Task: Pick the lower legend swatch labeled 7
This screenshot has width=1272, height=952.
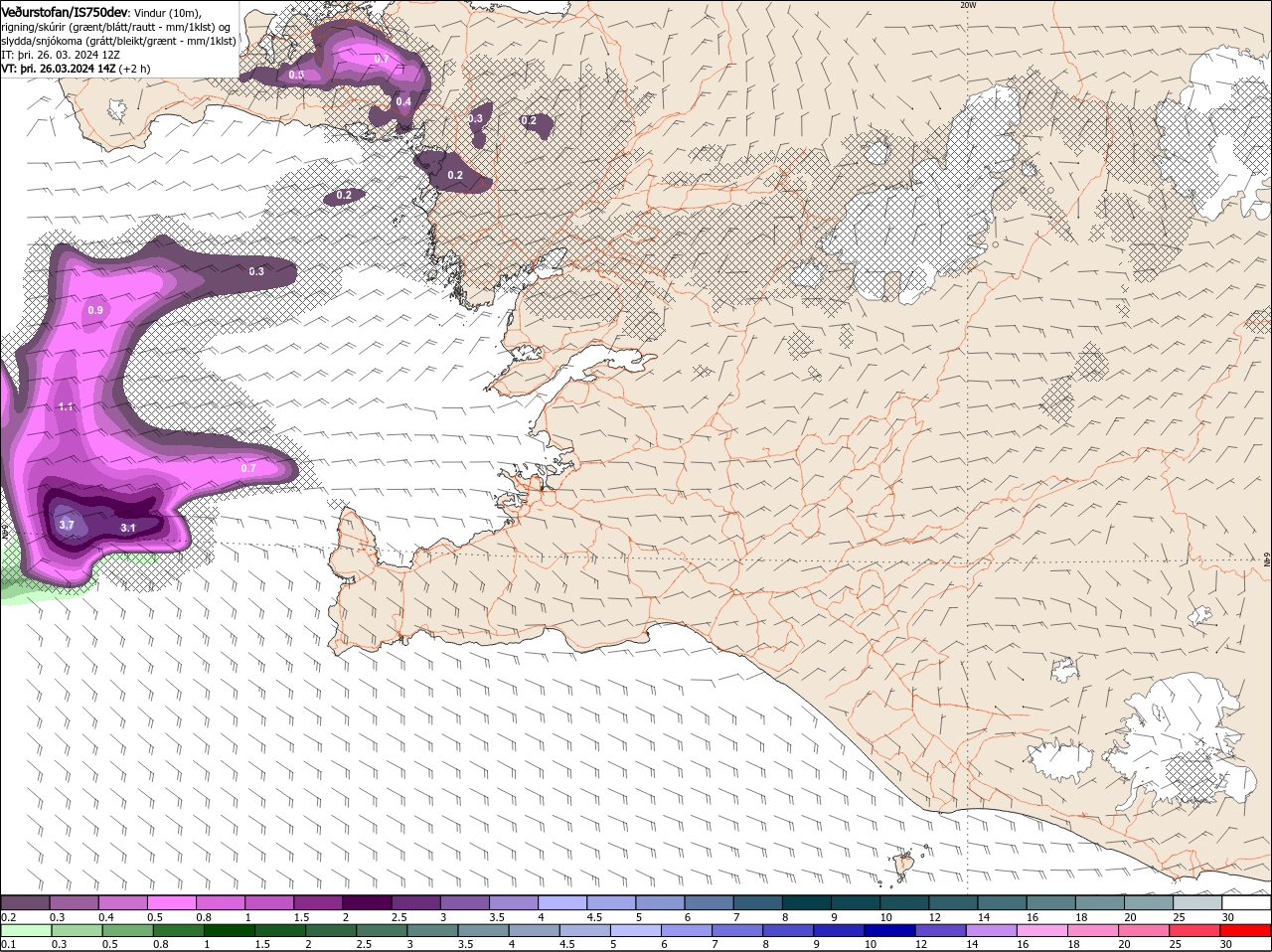Action: coord(738,931)
